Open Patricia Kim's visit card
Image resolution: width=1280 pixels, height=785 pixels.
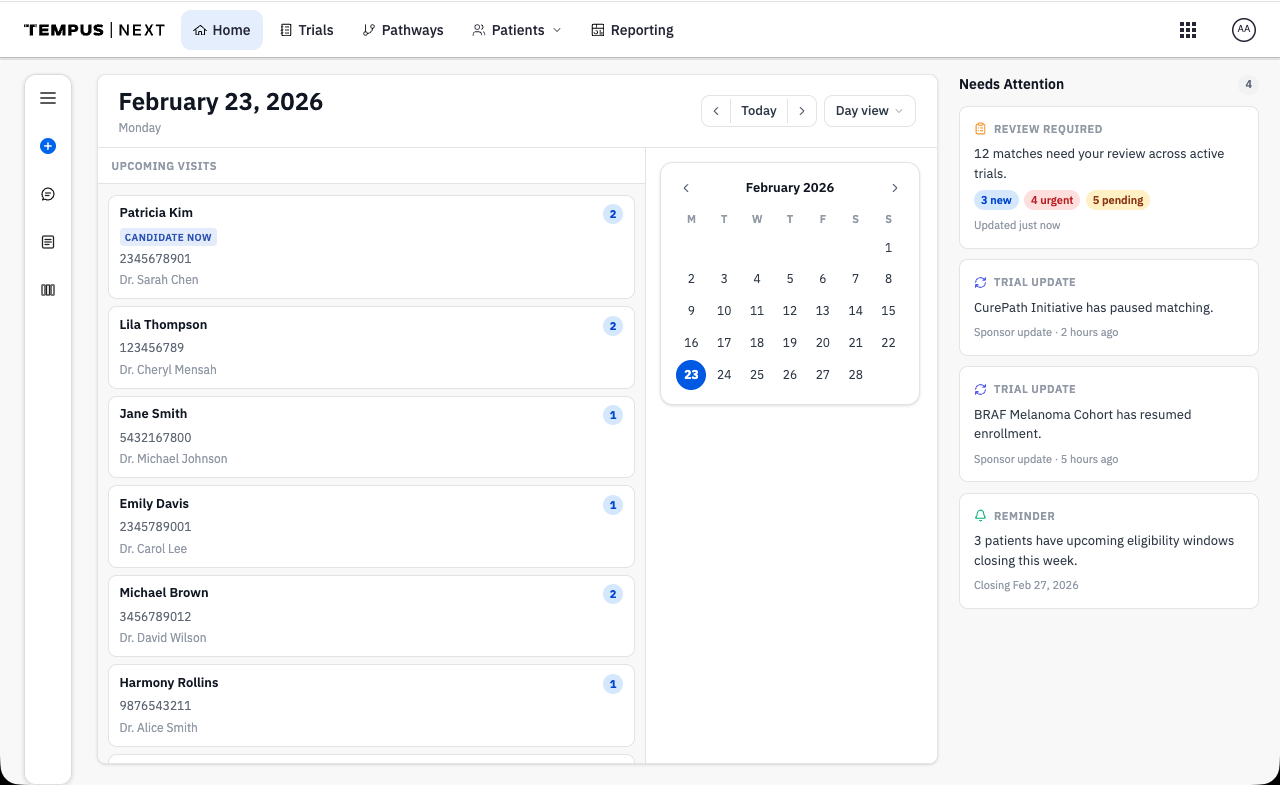371,246
